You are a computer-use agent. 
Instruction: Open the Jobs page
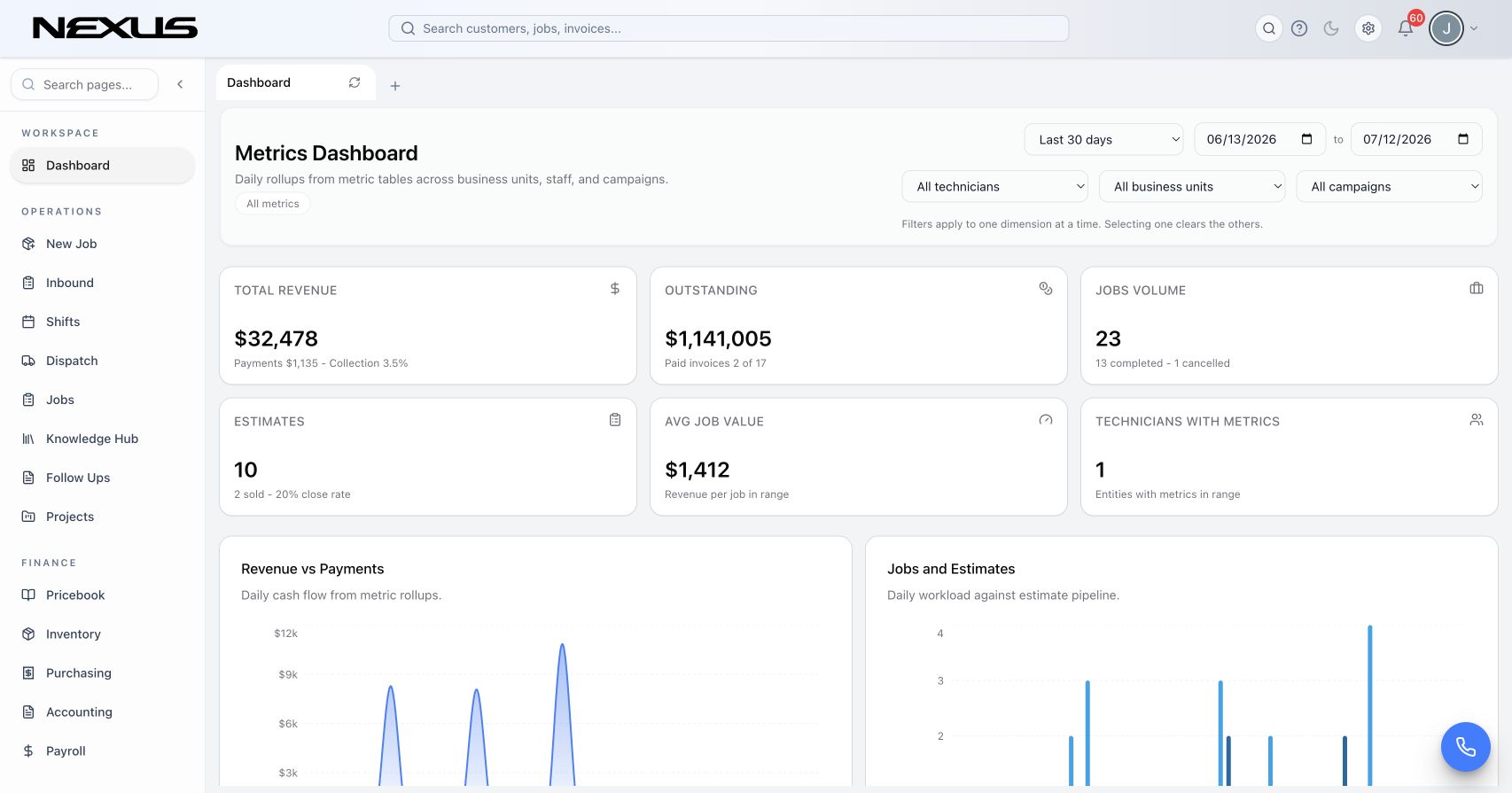click(x=102, y=400)
